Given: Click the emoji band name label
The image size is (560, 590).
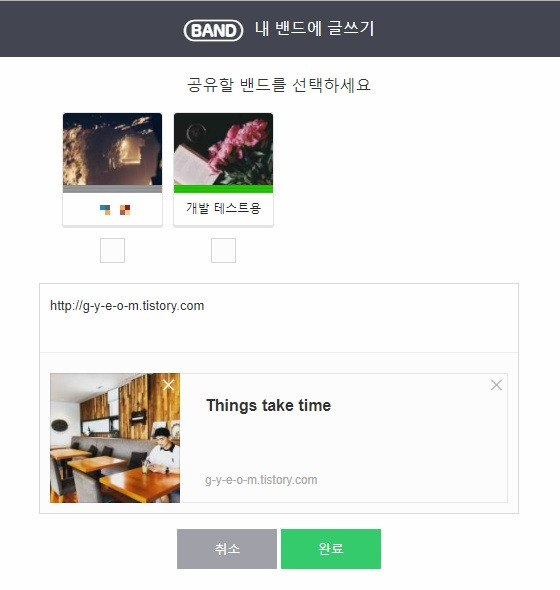Looking at the screenshot, I should point(115,210).
